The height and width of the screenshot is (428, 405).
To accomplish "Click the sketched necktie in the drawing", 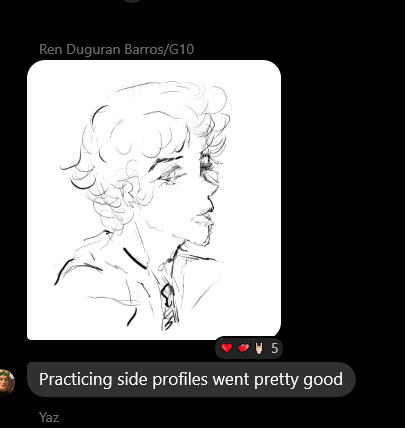I will coord(169,307).
